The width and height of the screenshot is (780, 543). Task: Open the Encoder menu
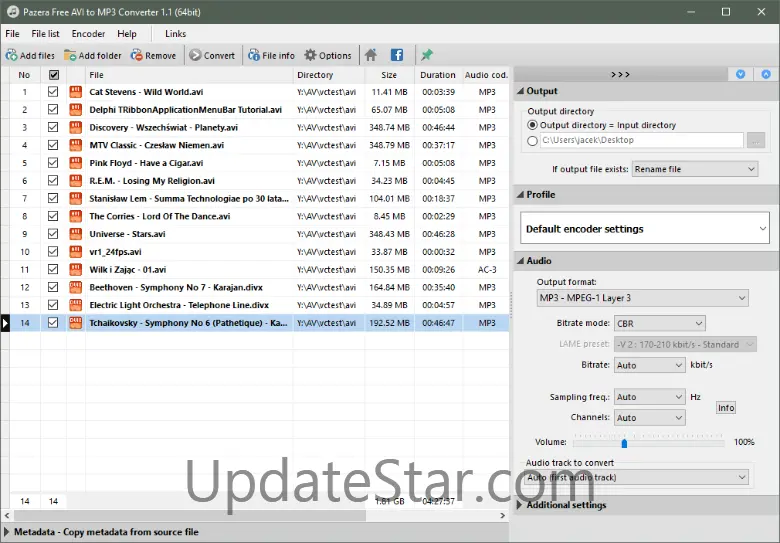click(x=88, y=34)
